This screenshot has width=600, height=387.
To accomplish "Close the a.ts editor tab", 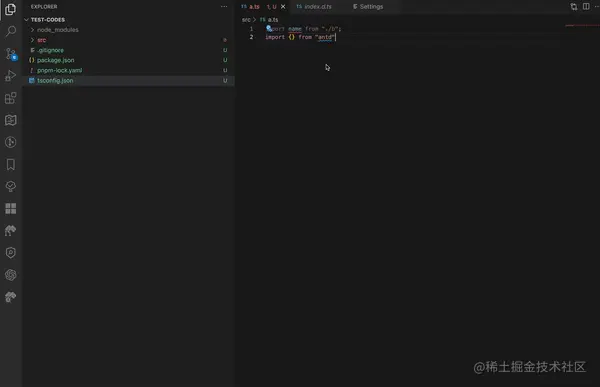I will (283, 7).
